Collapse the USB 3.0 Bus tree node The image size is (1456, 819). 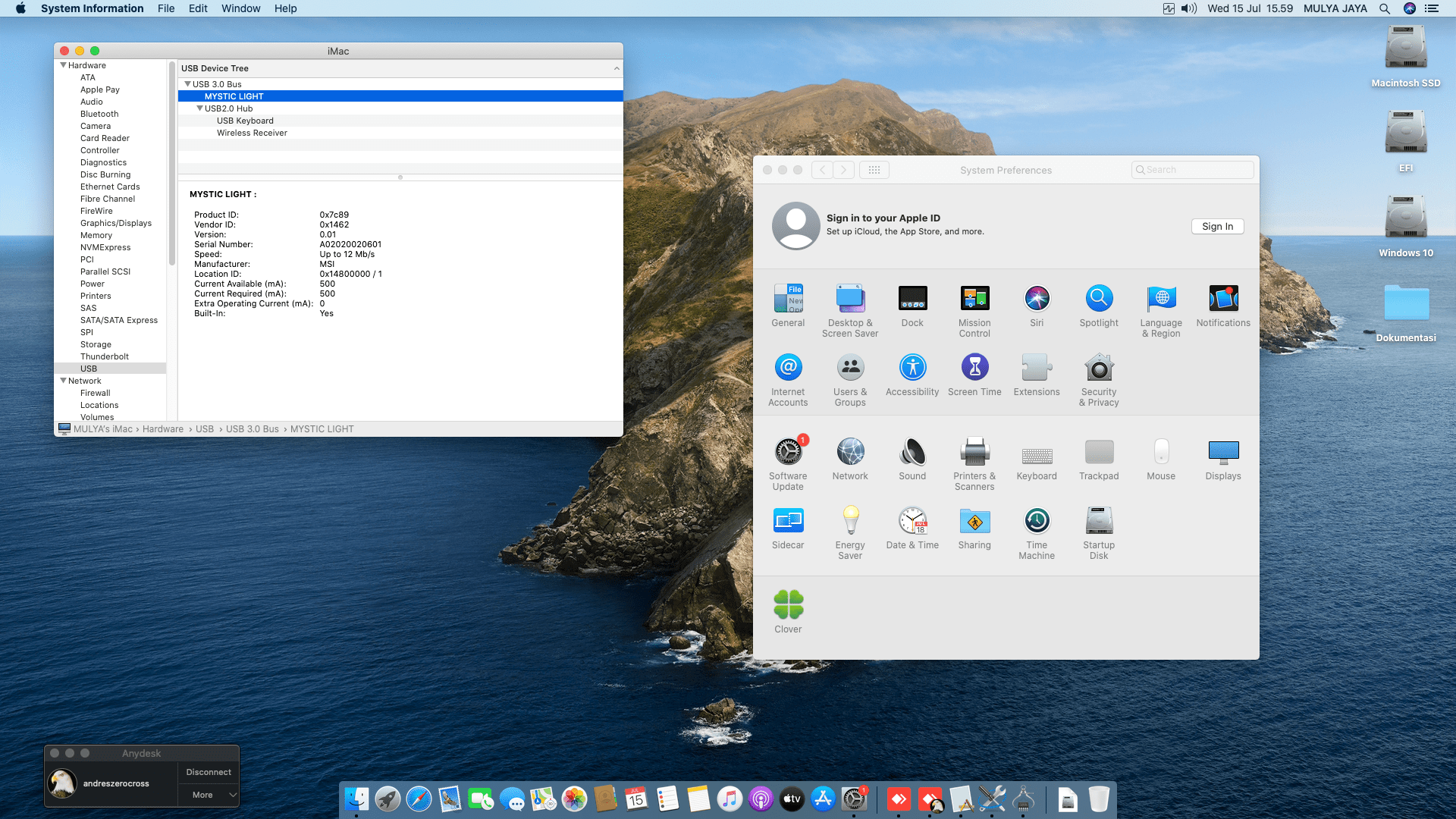[188, 84]
